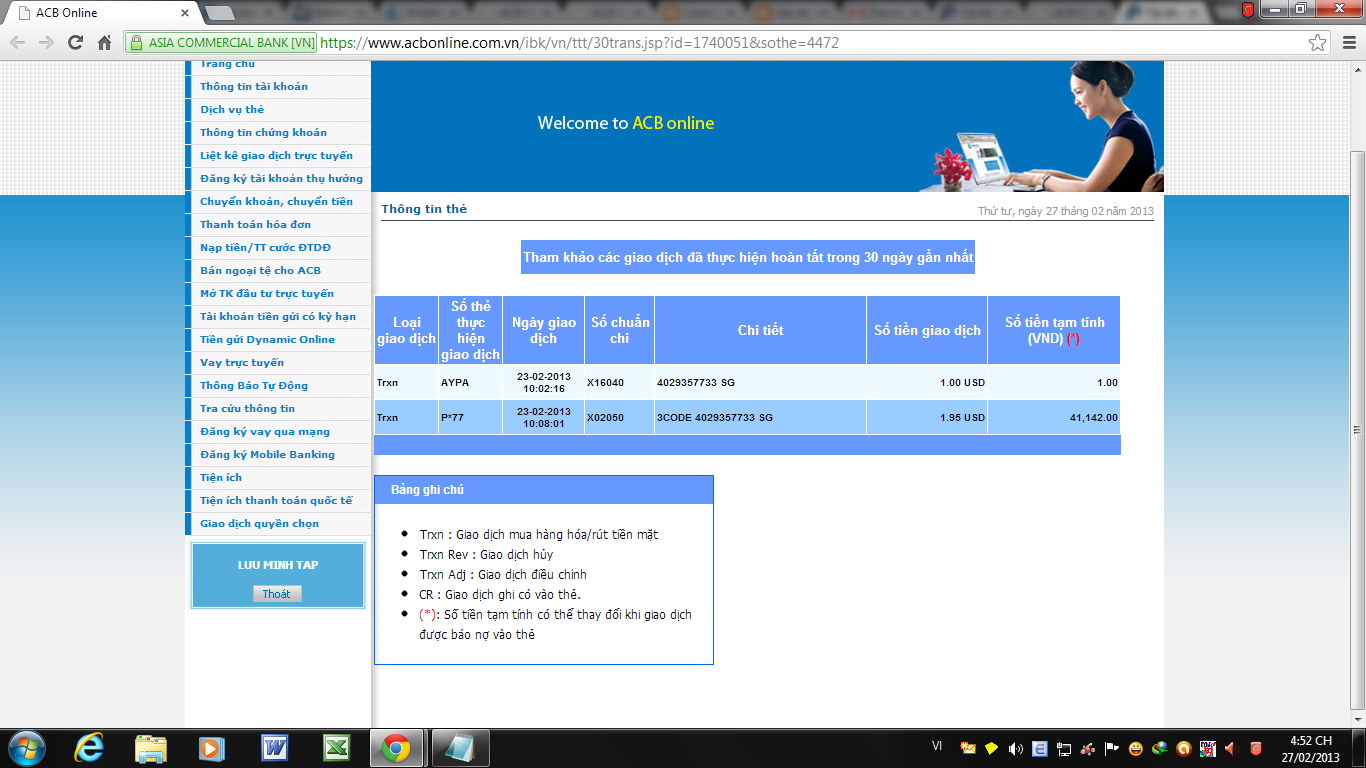Close the ACB Online tab
This screenshot has height=768, width=1366.
185,13
